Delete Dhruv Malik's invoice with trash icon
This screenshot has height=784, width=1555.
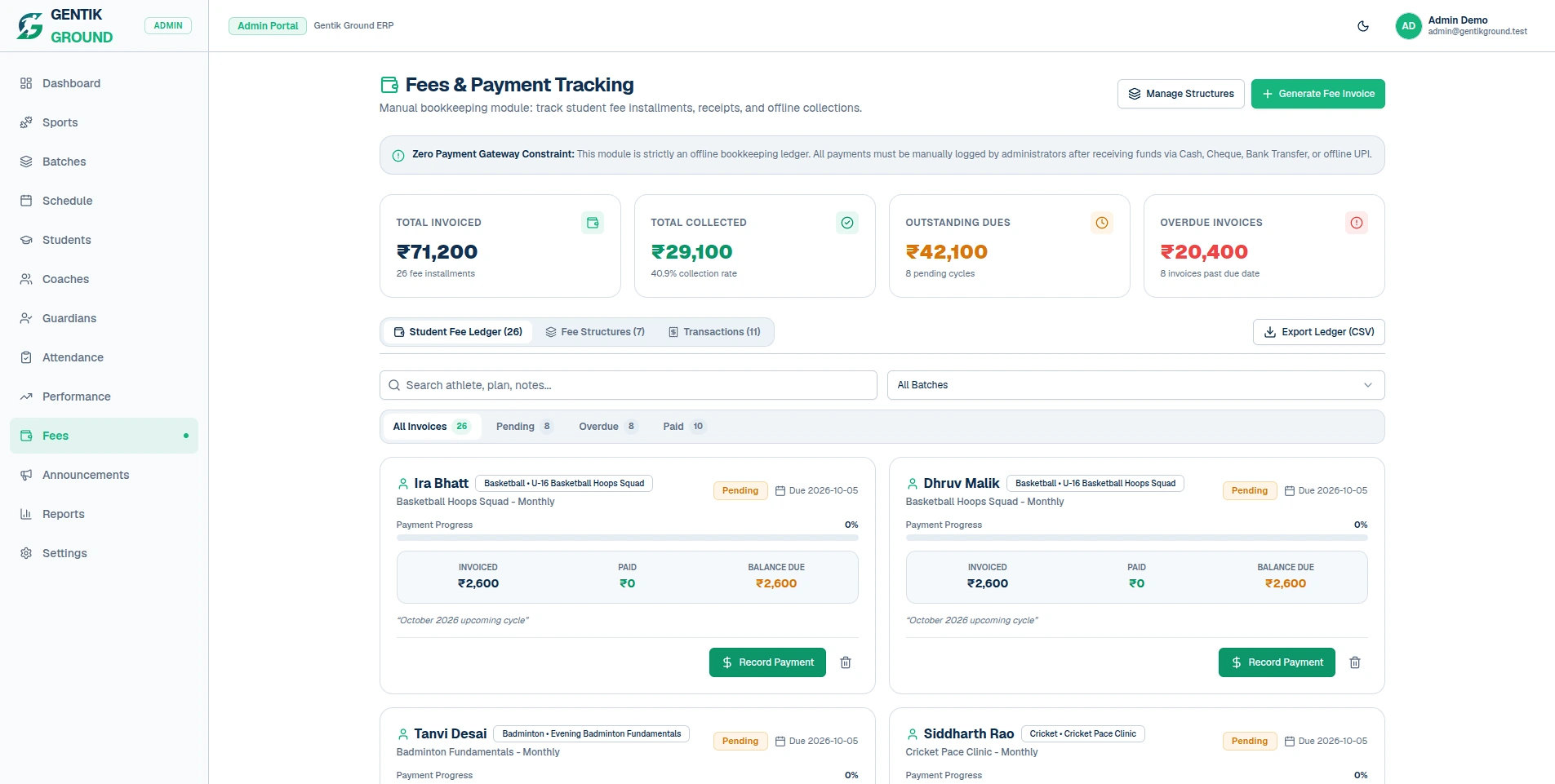pos(1355,662)
